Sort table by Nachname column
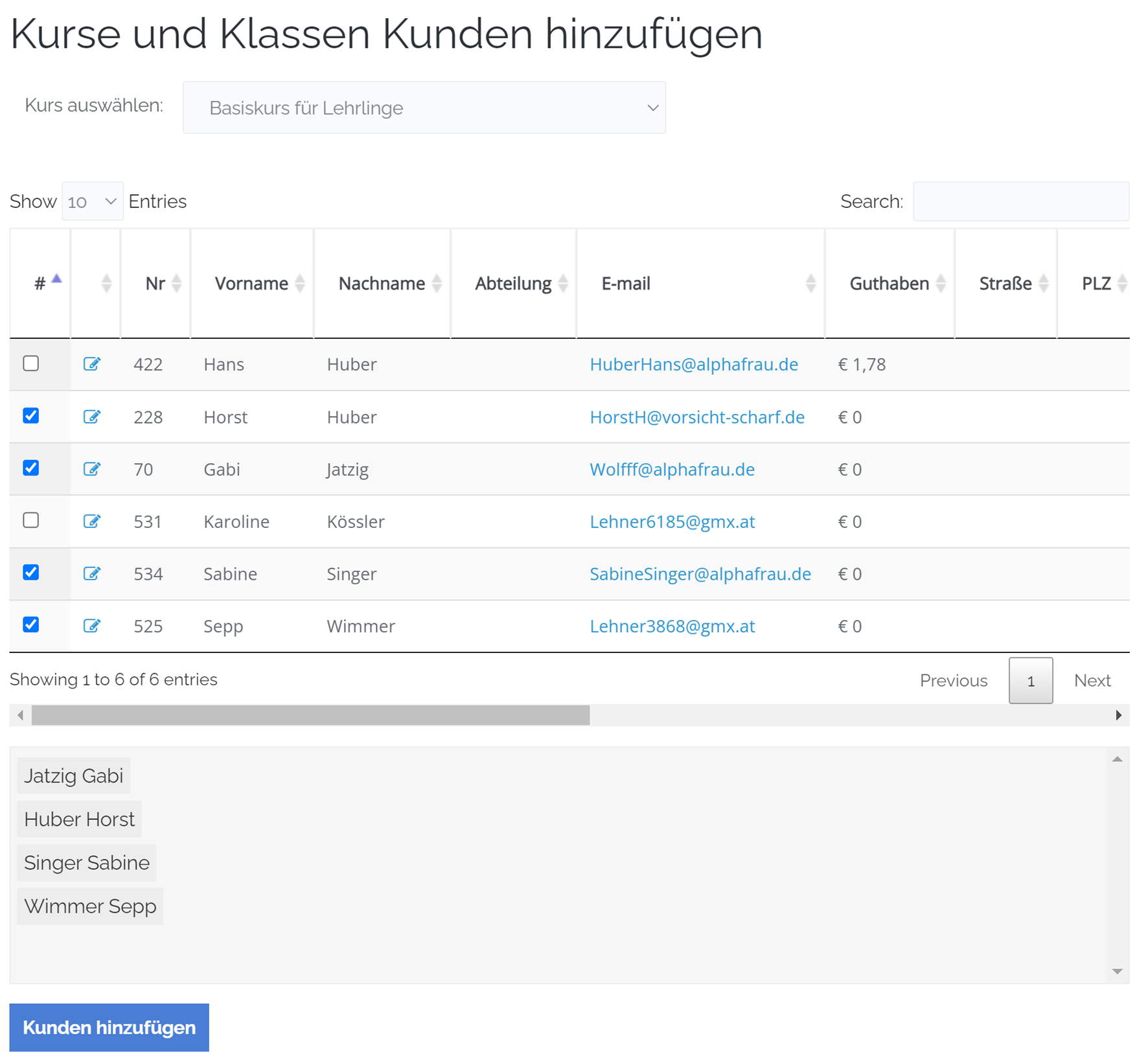 click(x=382, y=284)
